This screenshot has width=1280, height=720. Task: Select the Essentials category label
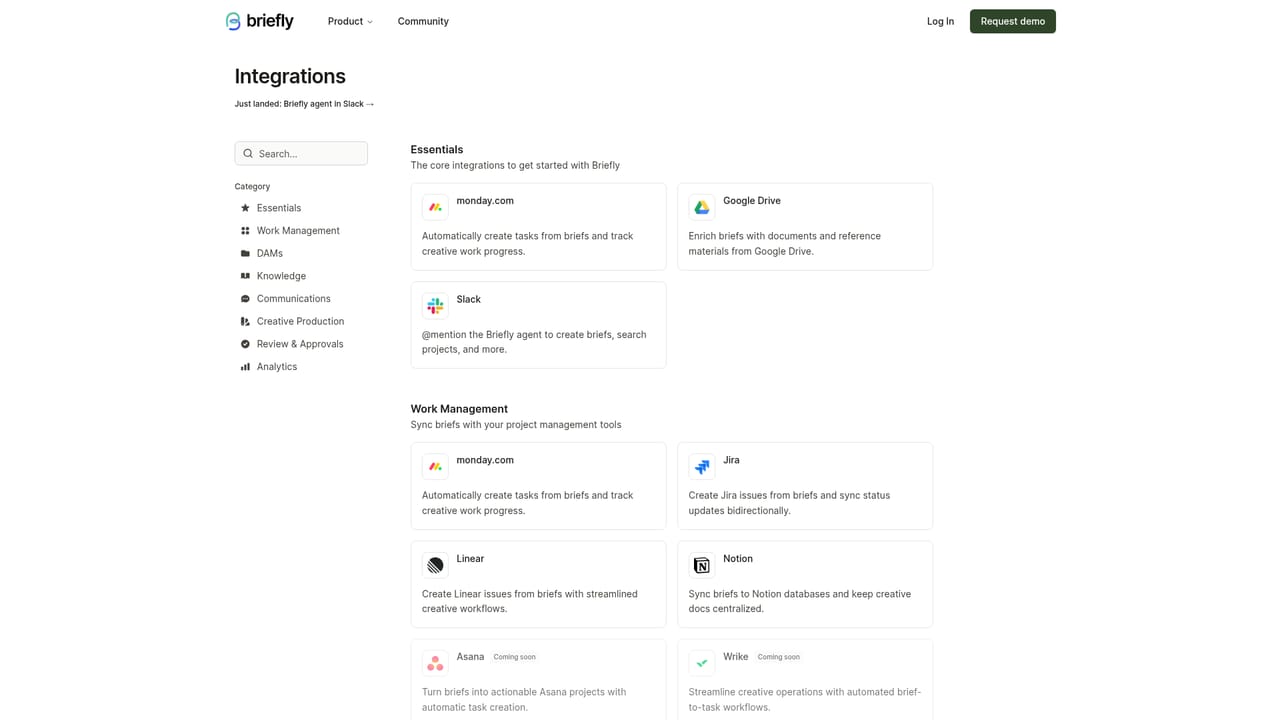279,208
